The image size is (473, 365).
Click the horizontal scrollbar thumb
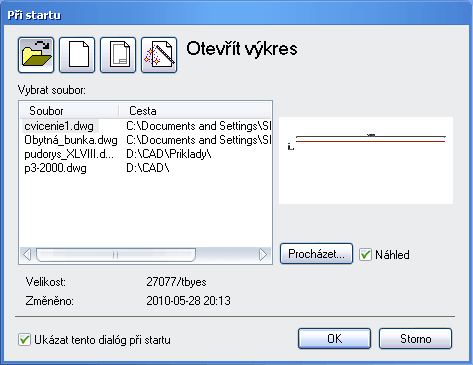[116, 255]
